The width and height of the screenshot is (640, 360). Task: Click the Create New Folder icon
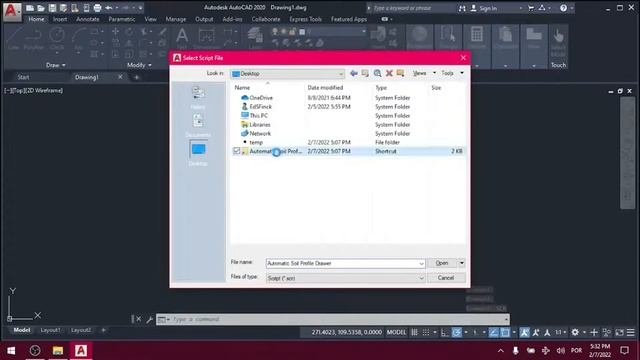pos(400,73)
